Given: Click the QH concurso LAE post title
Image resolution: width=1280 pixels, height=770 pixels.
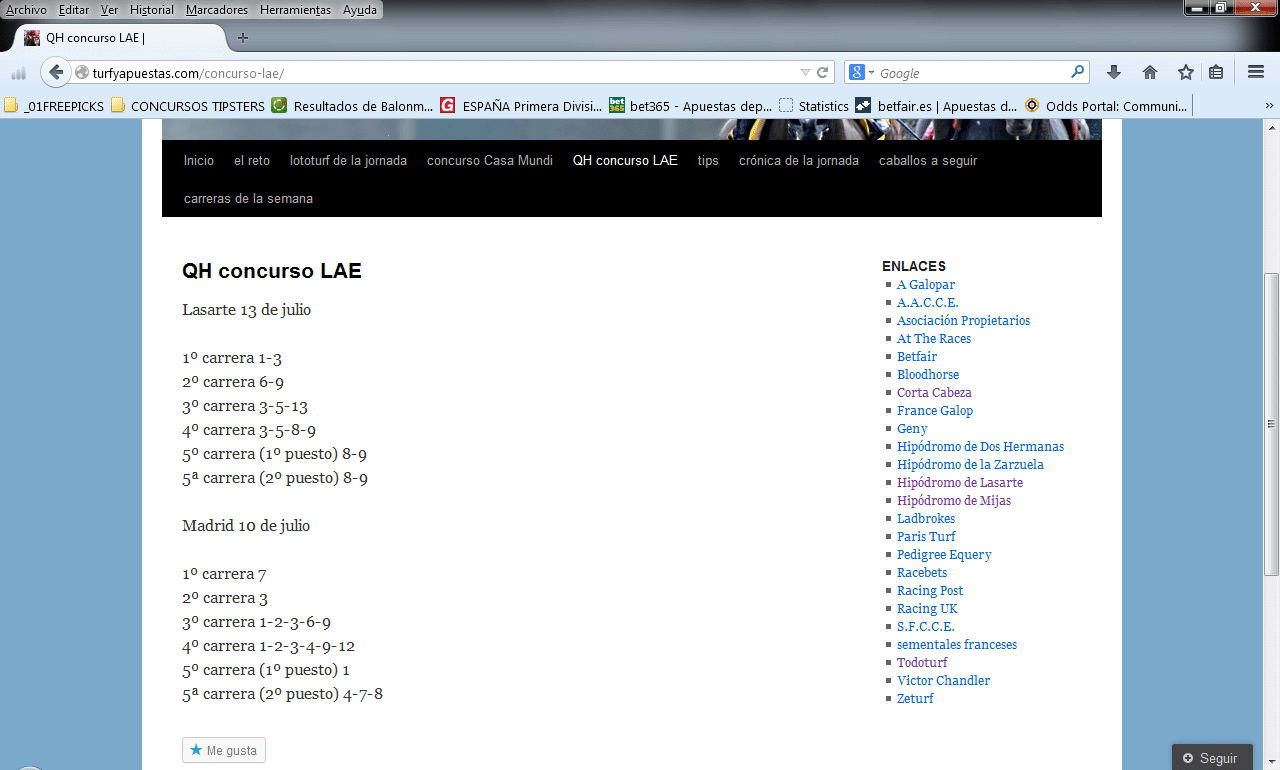Looking at the screenshot, I should [272, 271].
